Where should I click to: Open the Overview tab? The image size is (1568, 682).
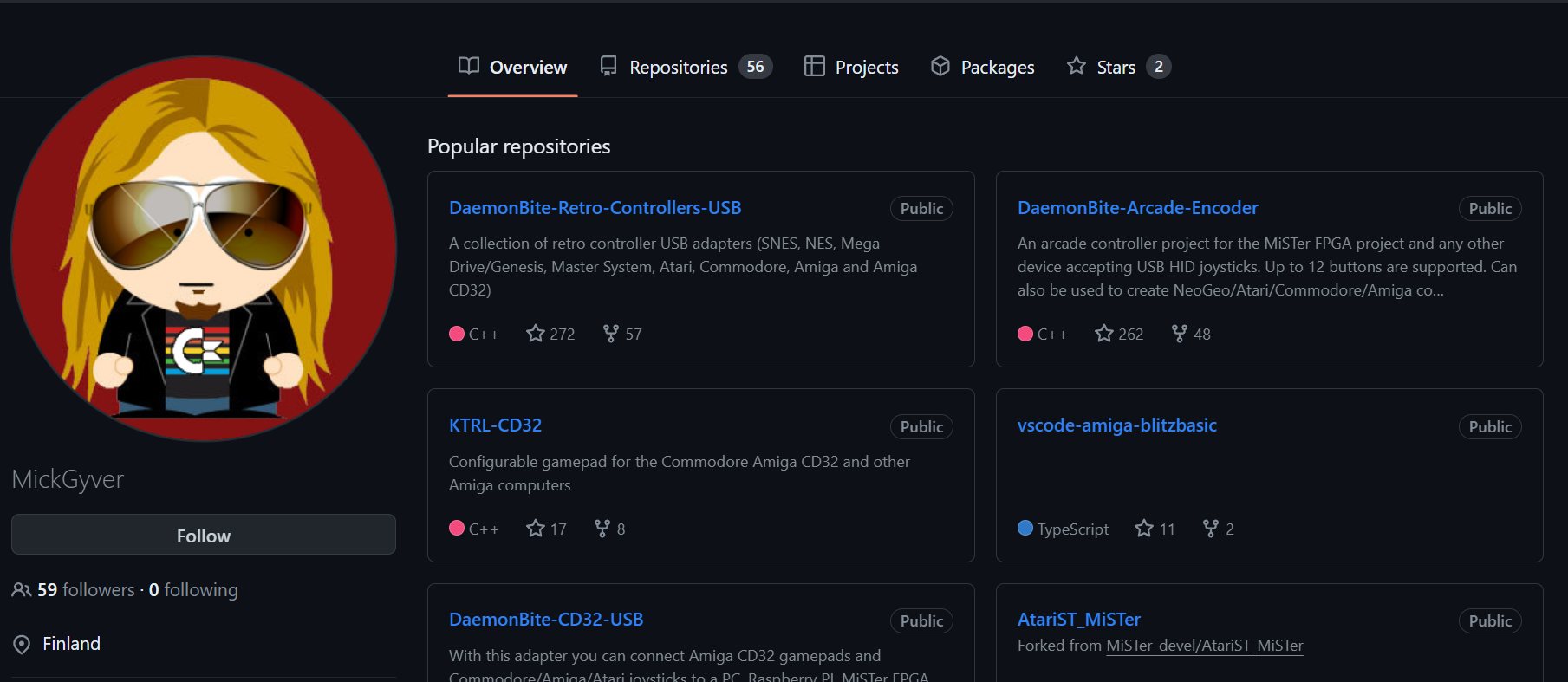tap(512, 67)
